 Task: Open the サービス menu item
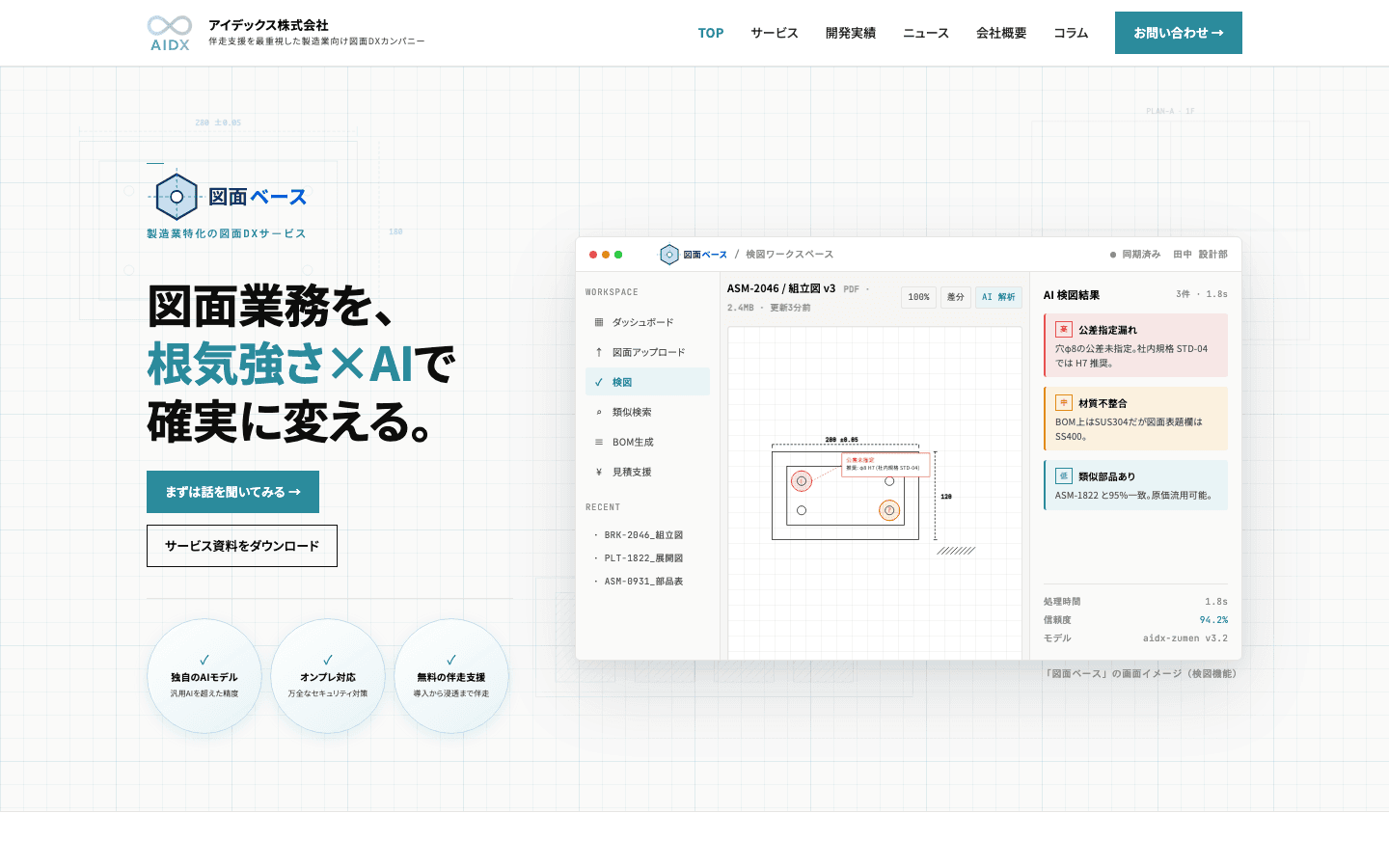(775, 33)
